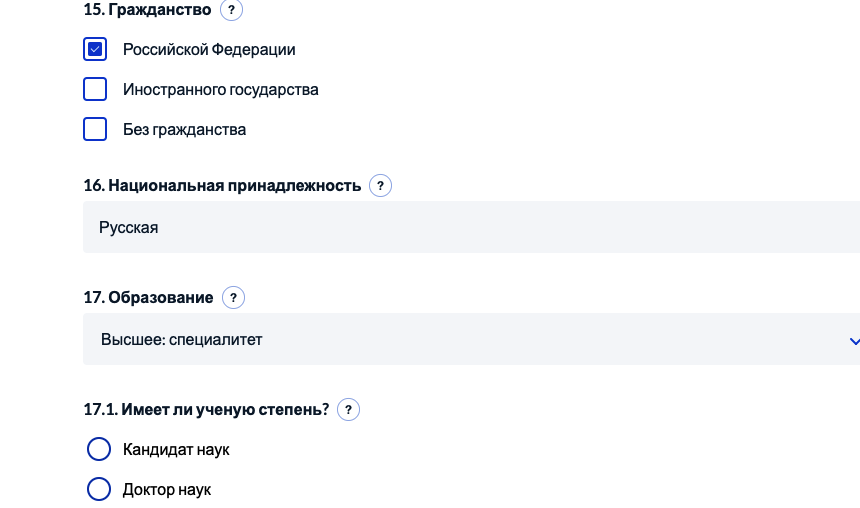The width and height of the screenshot is (860, 508).
Task: Click the Российской Федерации label text
Action: click(209, 49)
